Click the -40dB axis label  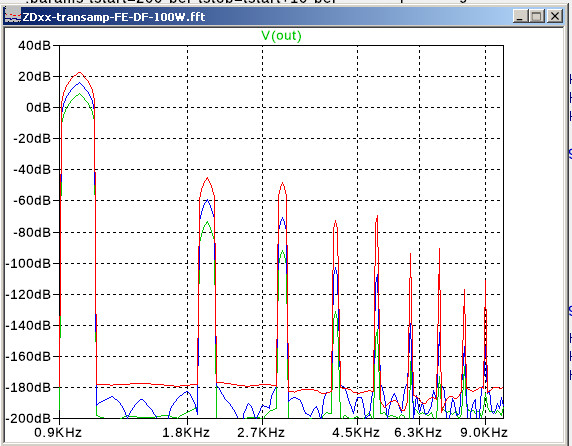[32, 170]
